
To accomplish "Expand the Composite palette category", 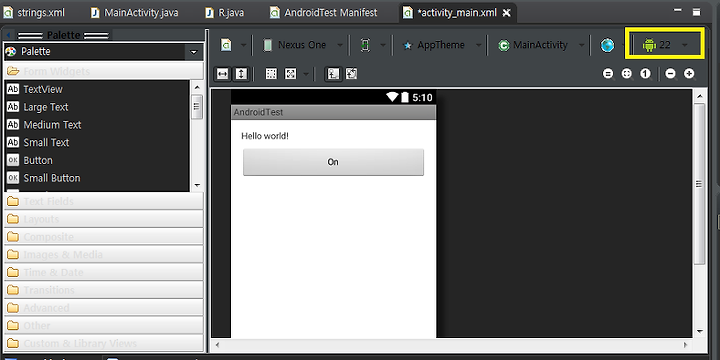I will 104,236.
